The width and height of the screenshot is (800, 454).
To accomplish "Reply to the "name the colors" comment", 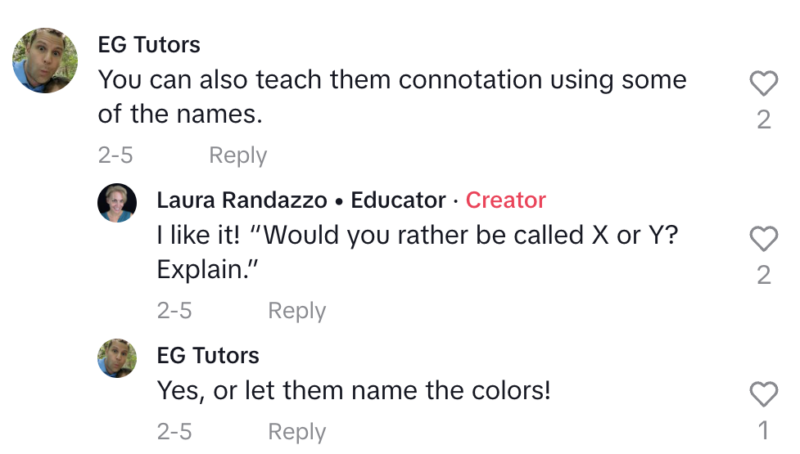I will (x=296, y=432).
